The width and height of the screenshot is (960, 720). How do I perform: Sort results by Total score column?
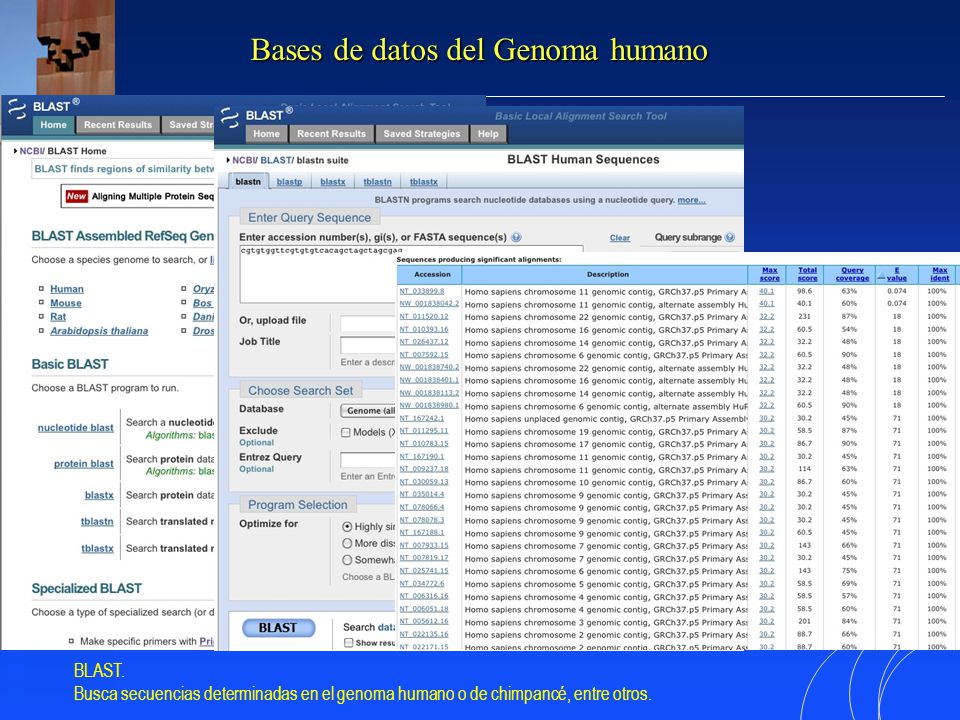pos(808,274)
